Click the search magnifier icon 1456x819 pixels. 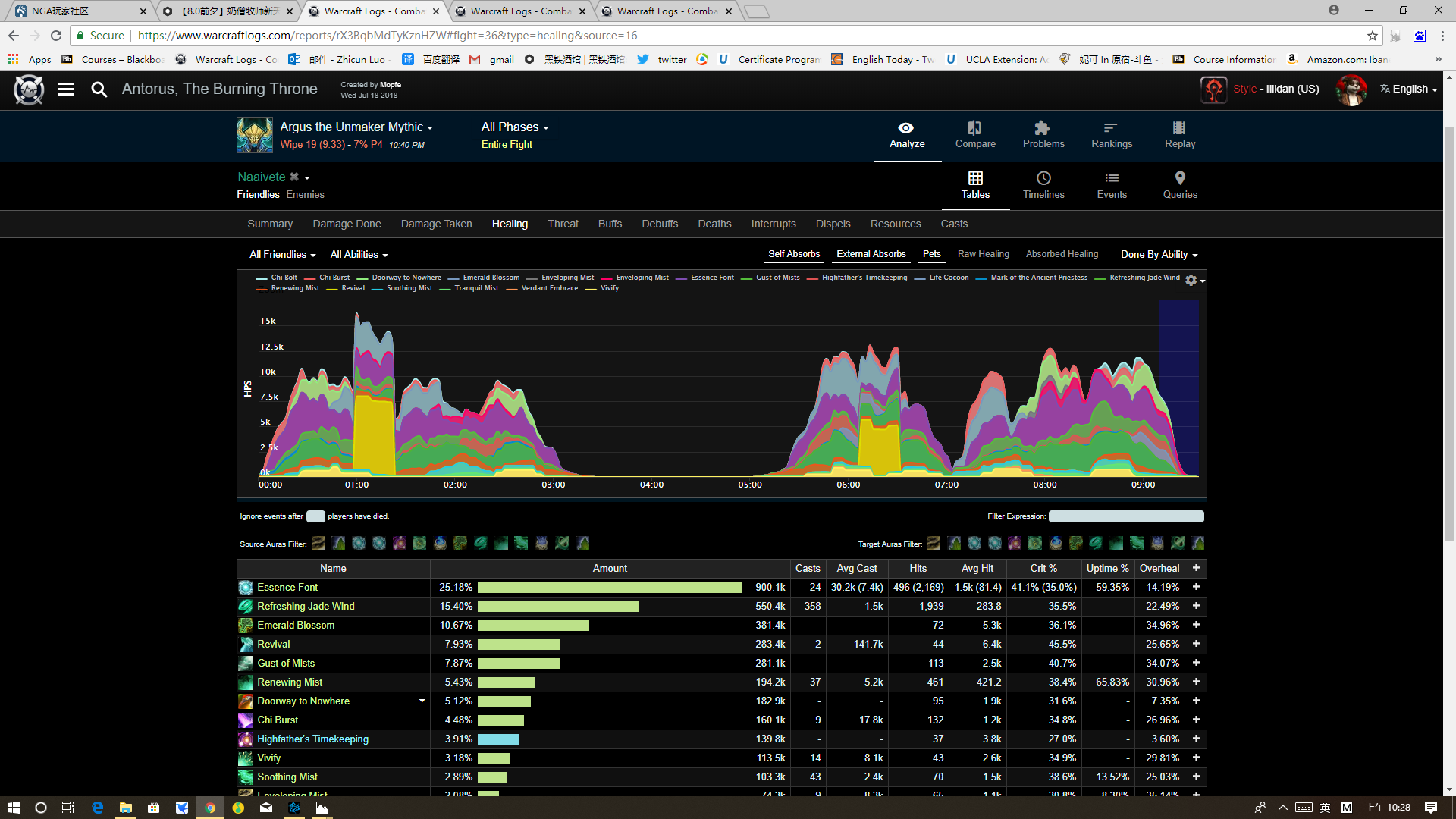coord(99,89)
